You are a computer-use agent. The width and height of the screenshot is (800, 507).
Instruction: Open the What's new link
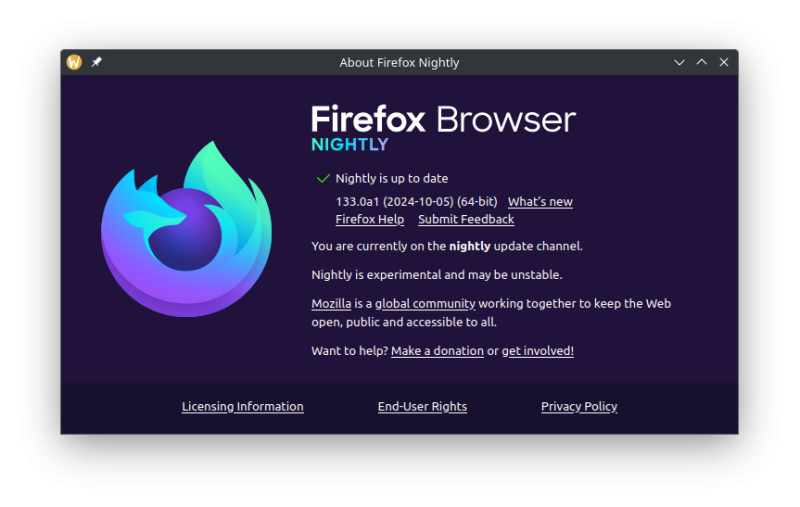540,202
